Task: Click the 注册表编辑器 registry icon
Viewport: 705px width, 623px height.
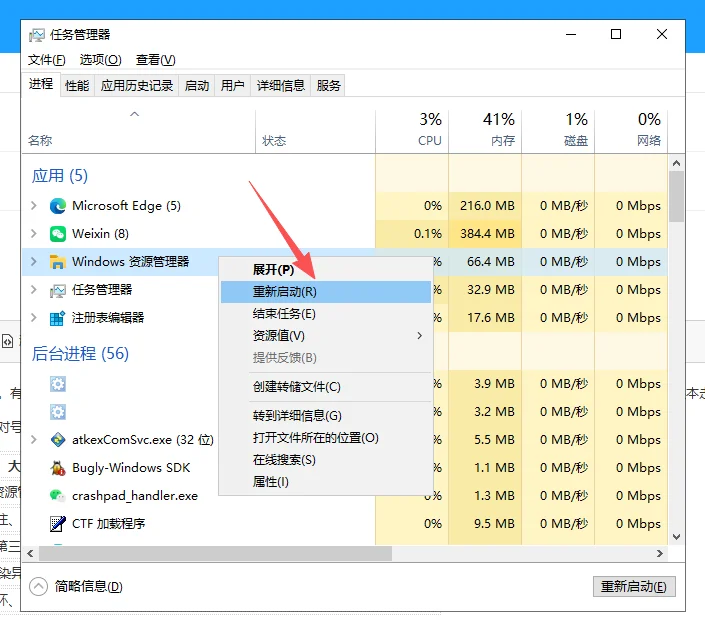Action: pos(58,318)
